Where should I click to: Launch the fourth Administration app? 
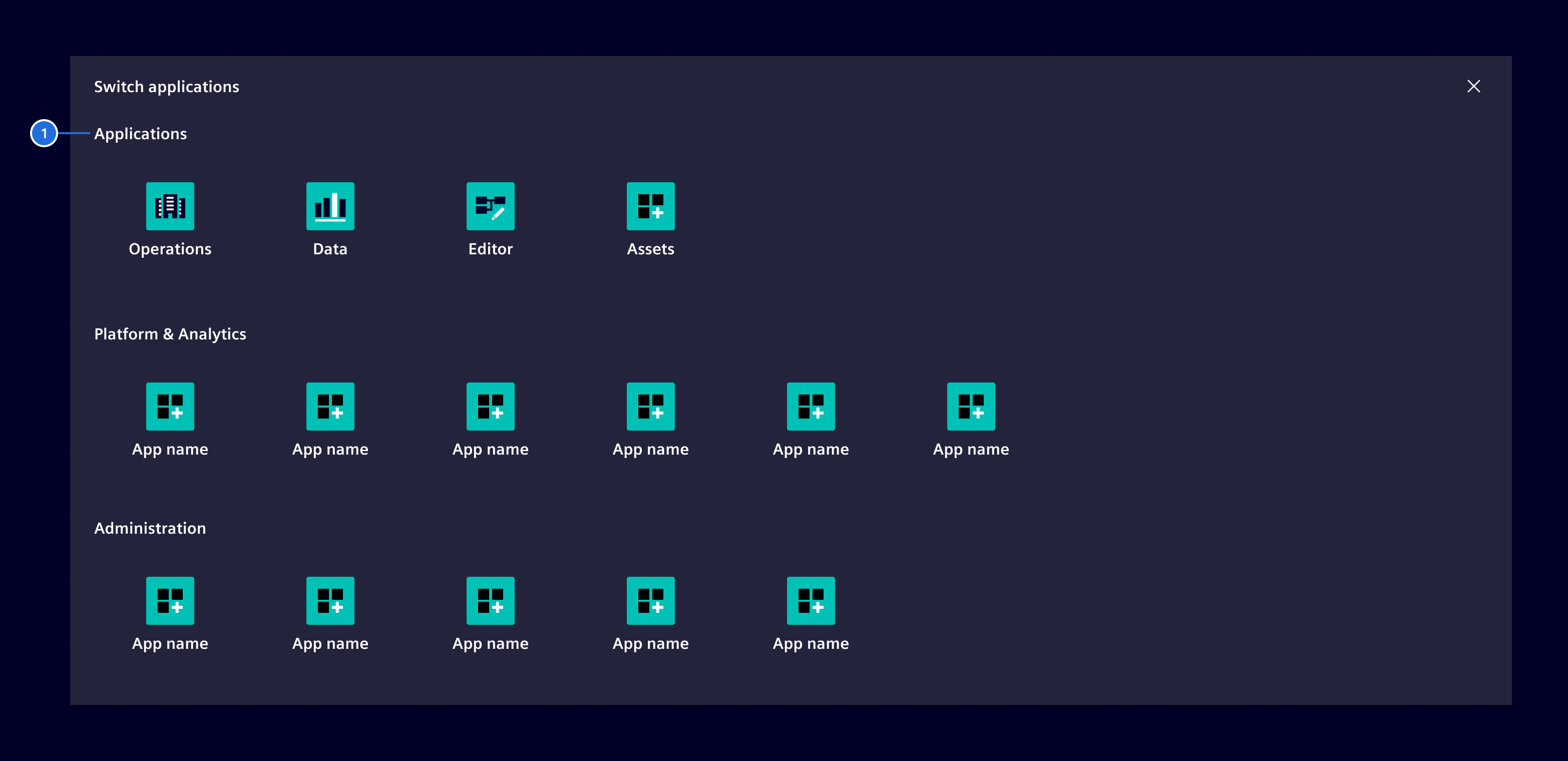pyautogui.click(x=650, y=600)
